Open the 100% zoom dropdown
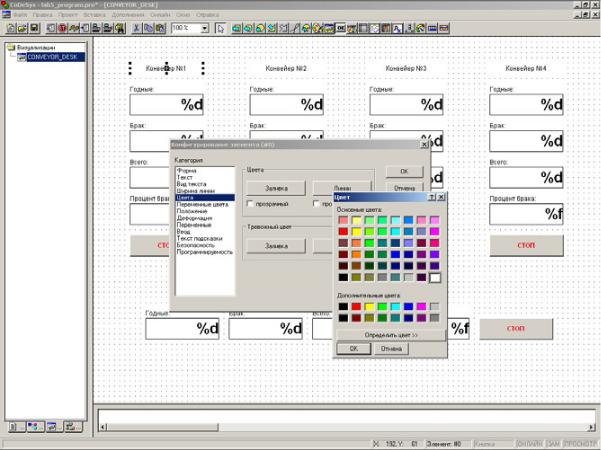This screenshot has height=450, width=601. [x=204, y=29]
